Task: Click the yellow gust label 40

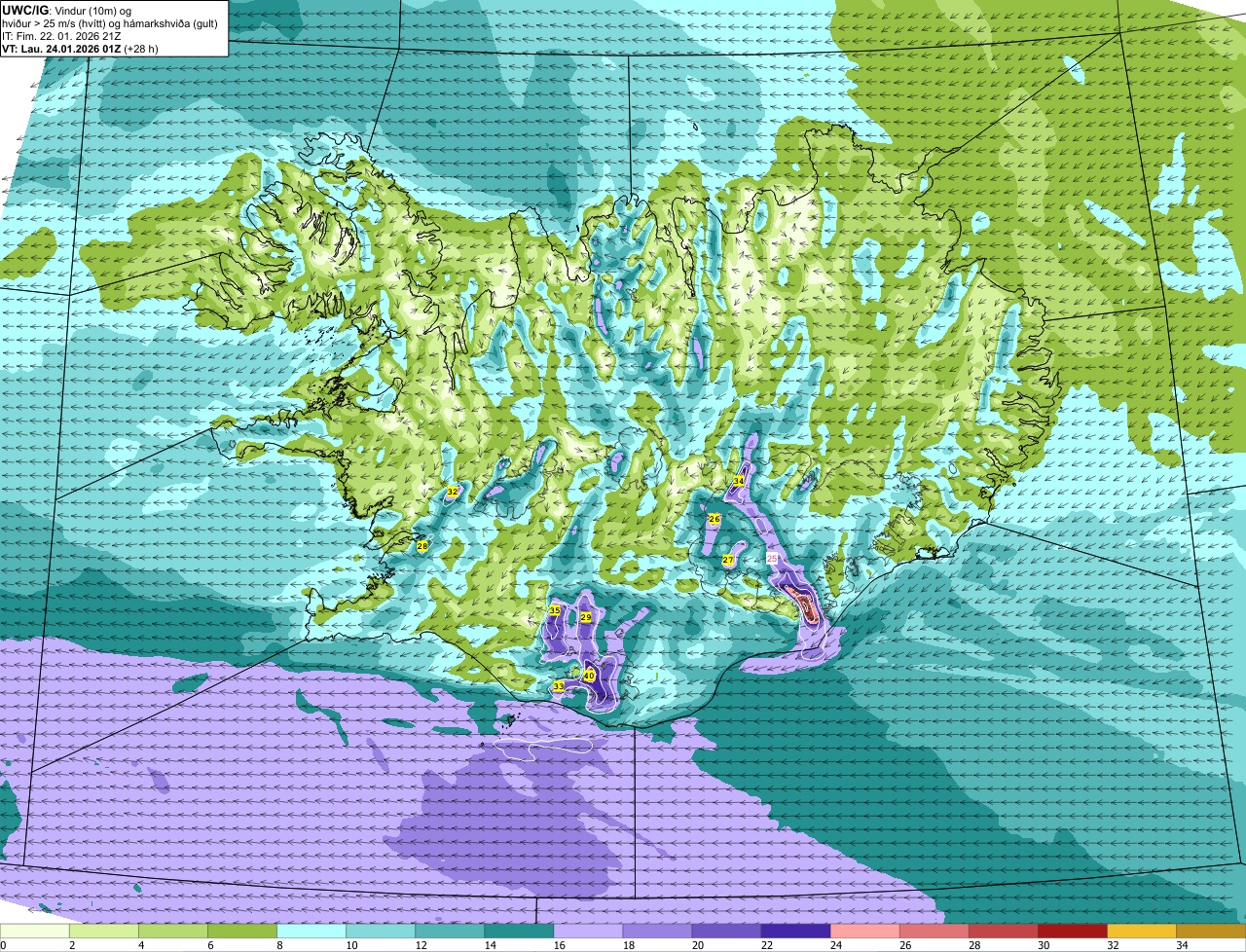Action: coord(589,676)
